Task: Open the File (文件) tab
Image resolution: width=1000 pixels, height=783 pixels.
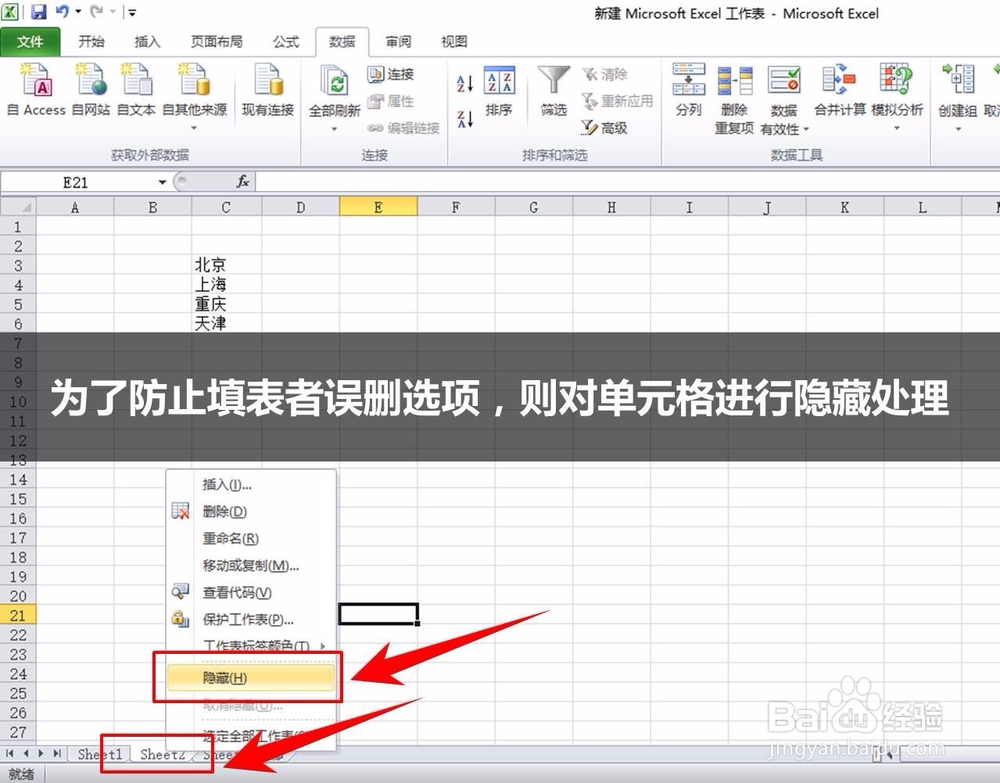Action: tap(30, 42)
